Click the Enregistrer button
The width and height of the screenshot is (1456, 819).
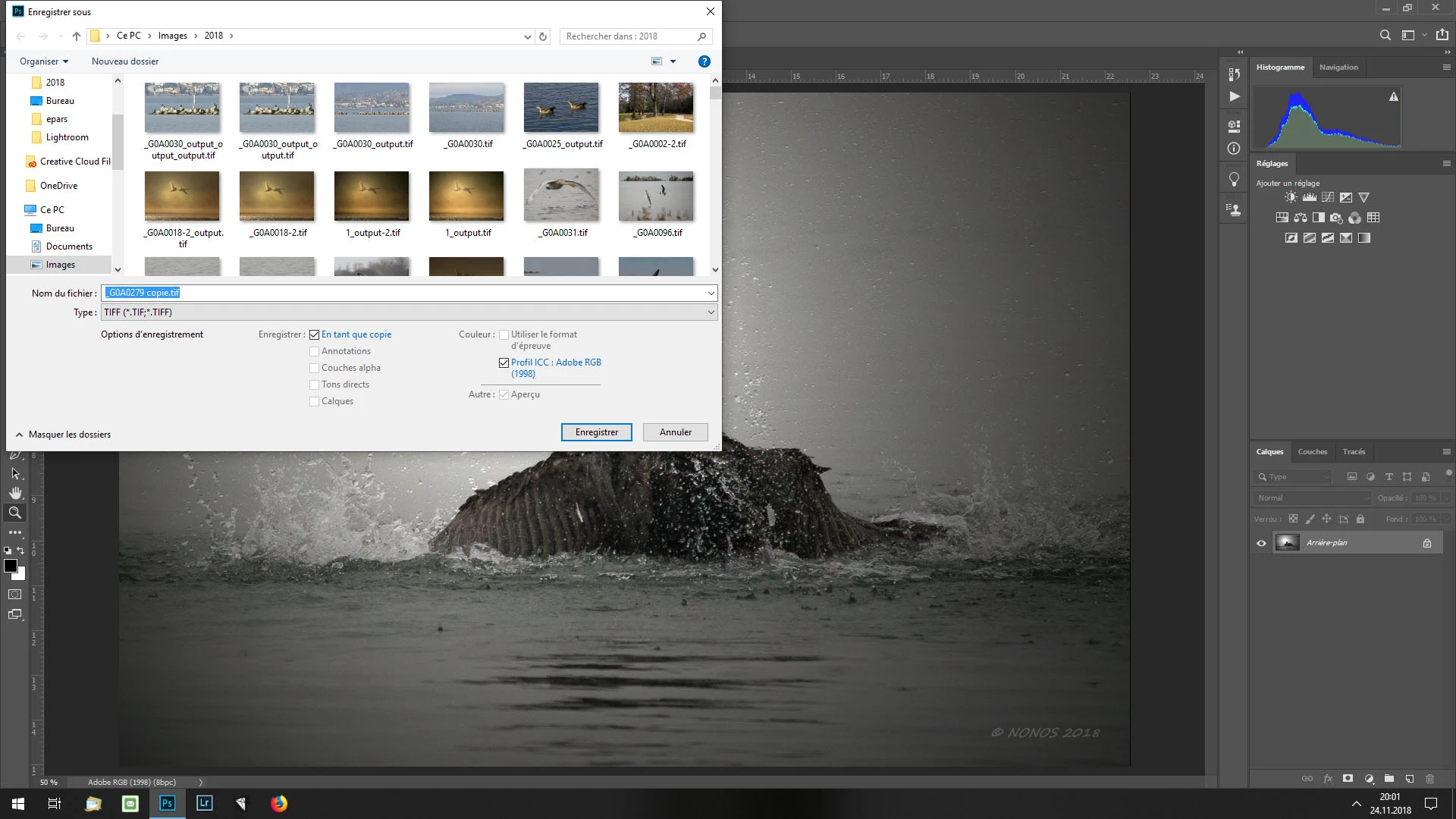tap(596, 432)
